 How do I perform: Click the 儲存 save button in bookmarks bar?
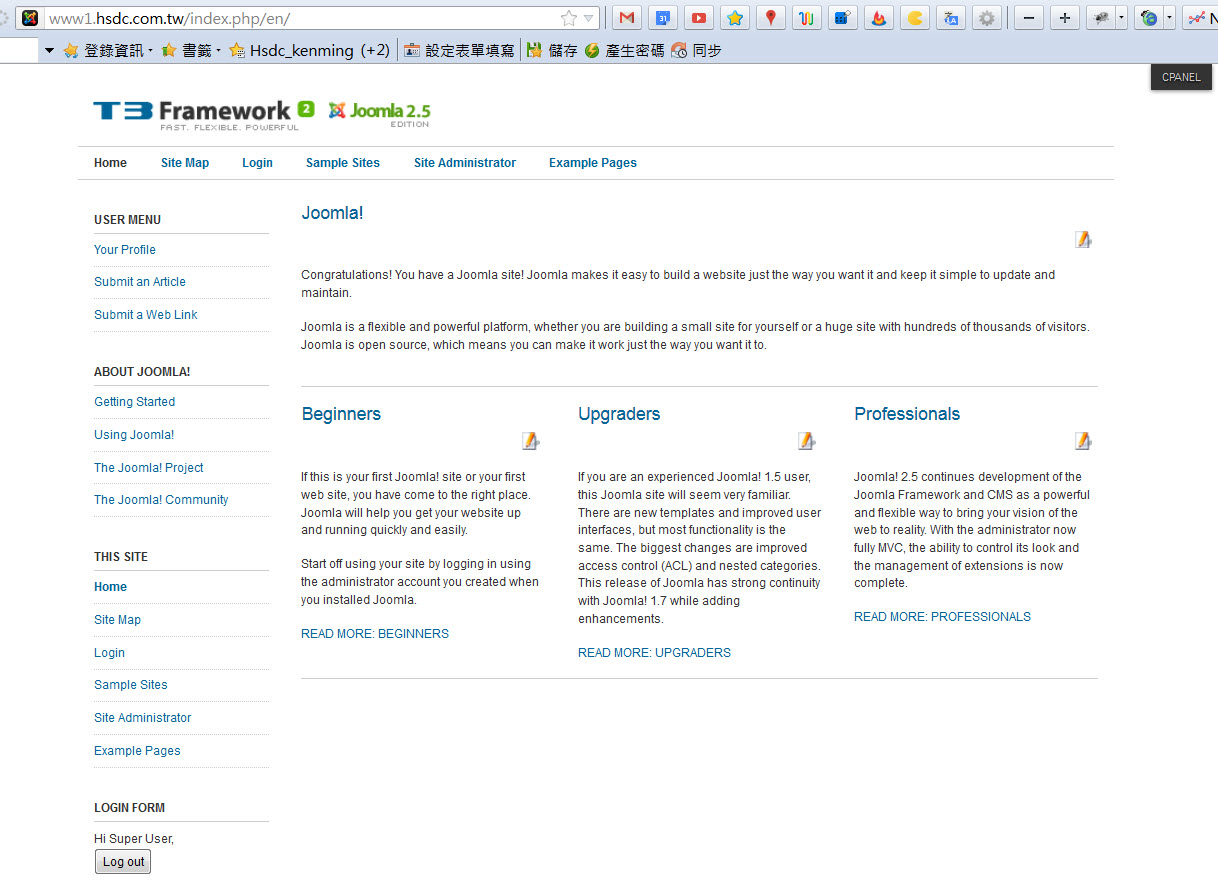tap(553, 50)
